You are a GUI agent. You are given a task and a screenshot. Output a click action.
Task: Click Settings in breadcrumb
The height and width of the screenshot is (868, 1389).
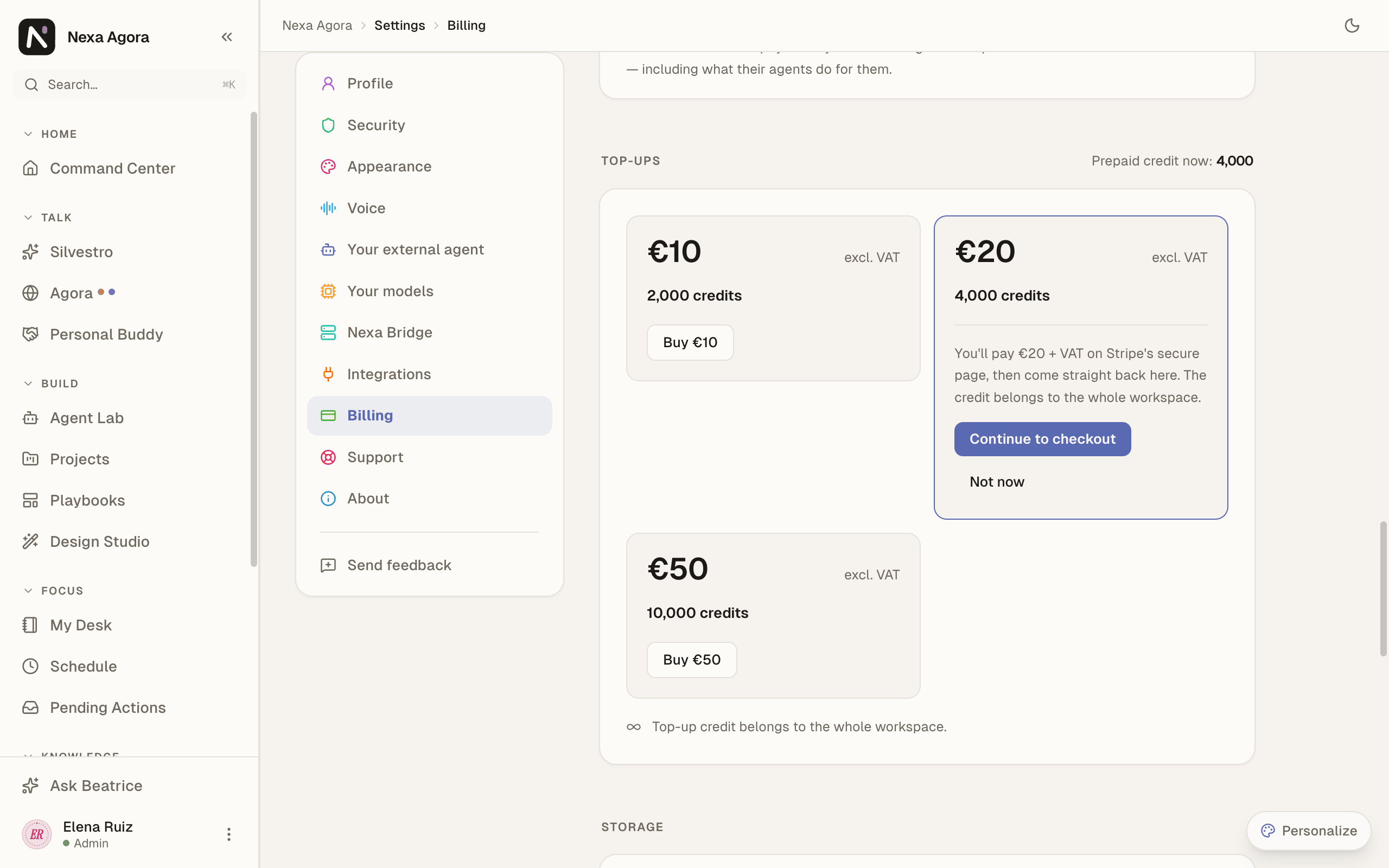click(x=399, y=25)
